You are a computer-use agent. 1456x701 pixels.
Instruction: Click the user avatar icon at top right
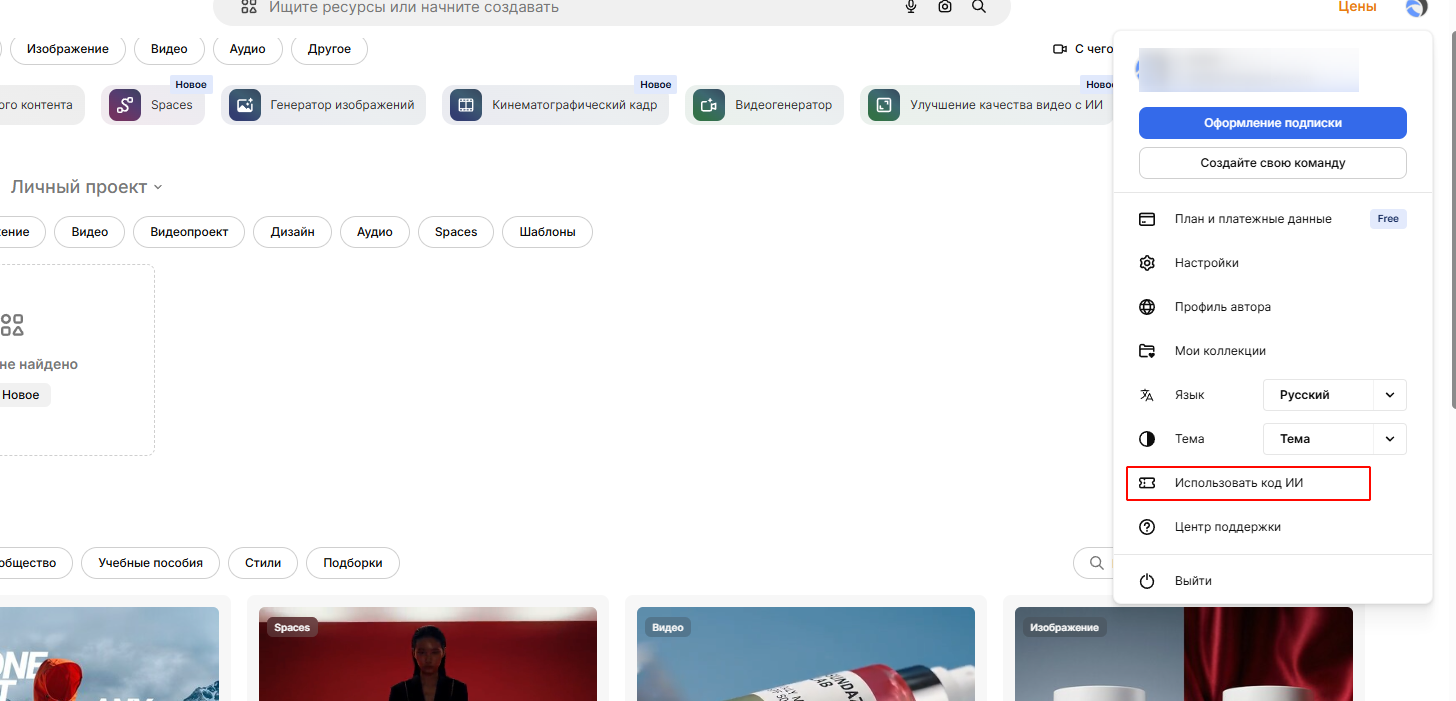[1416, 8]
